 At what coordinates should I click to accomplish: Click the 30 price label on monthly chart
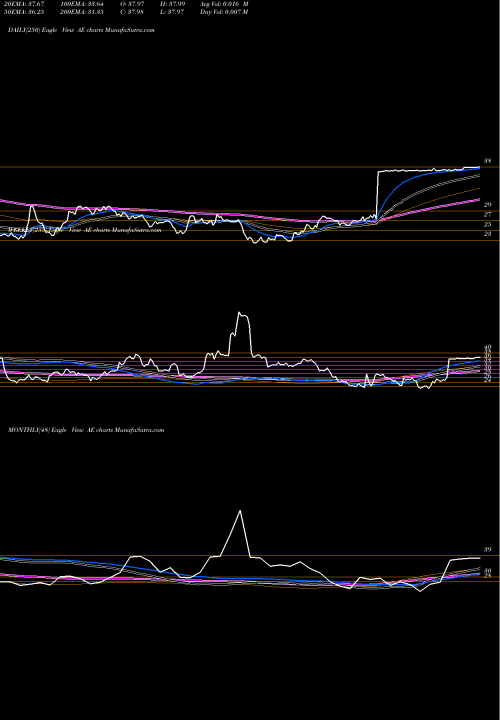(x=488, y=571)
